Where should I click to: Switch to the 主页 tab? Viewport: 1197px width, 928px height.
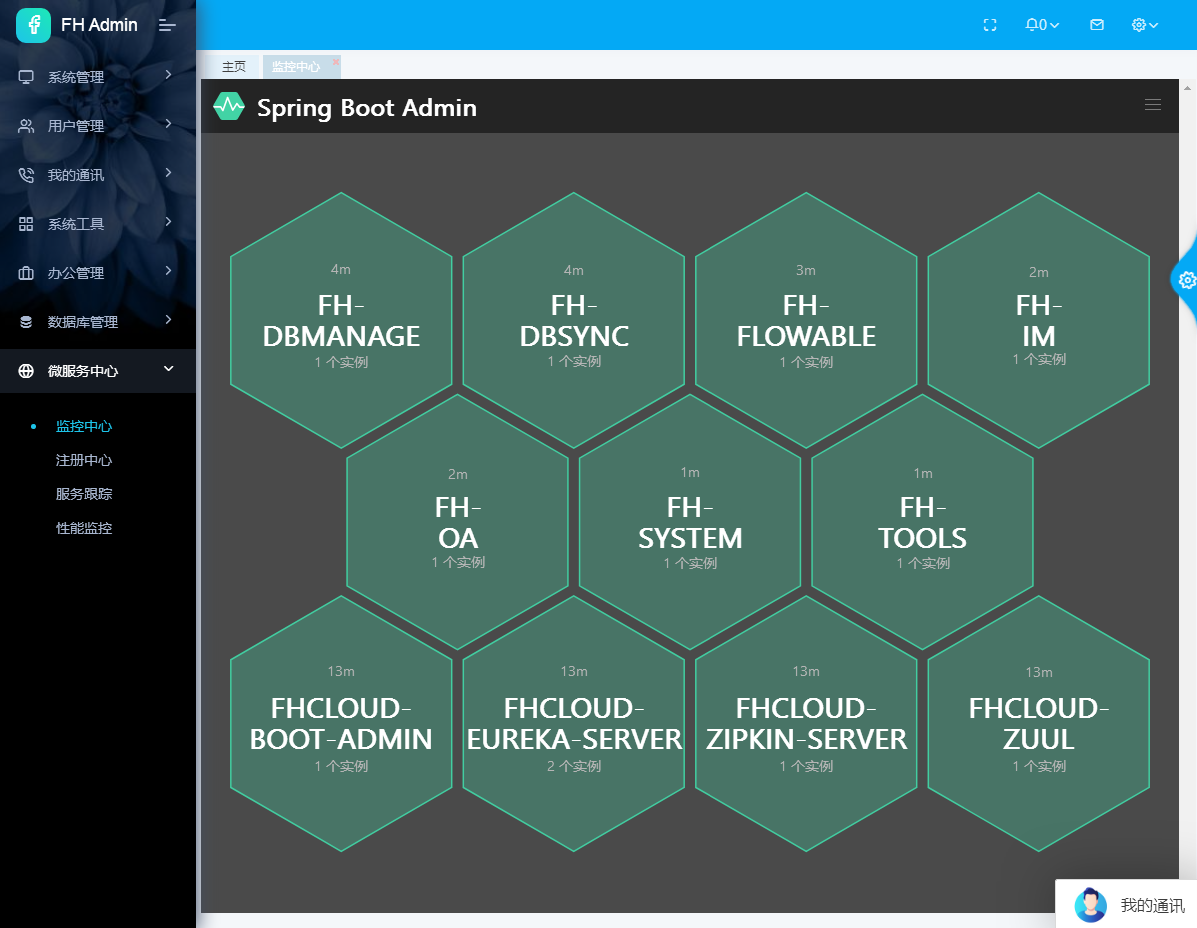234,66
